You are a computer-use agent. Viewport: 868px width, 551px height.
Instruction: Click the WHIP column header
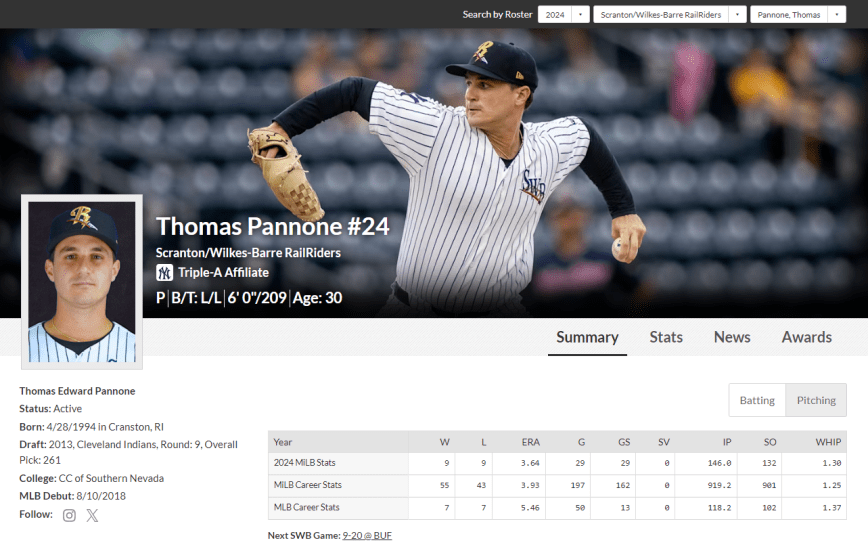(x=828, y=442)
